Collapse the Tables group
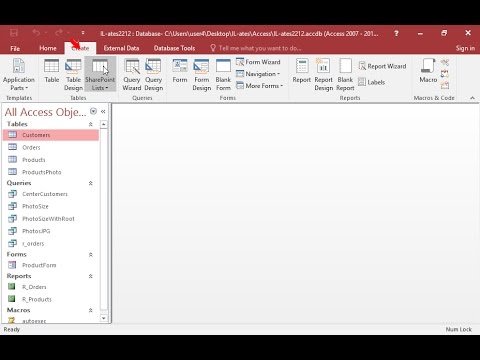Screen dimensions: 480x360 [90, 124]
